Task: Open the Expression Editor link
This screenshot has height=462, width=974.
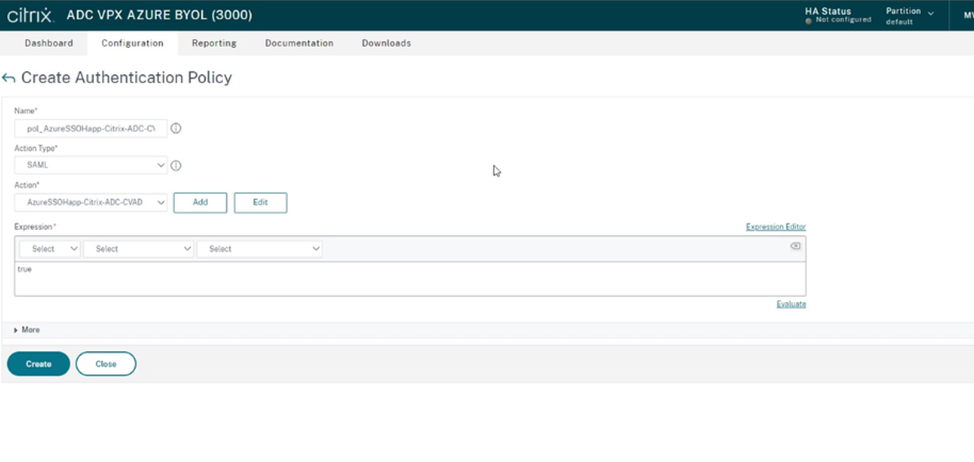Action: coord(776,227)
